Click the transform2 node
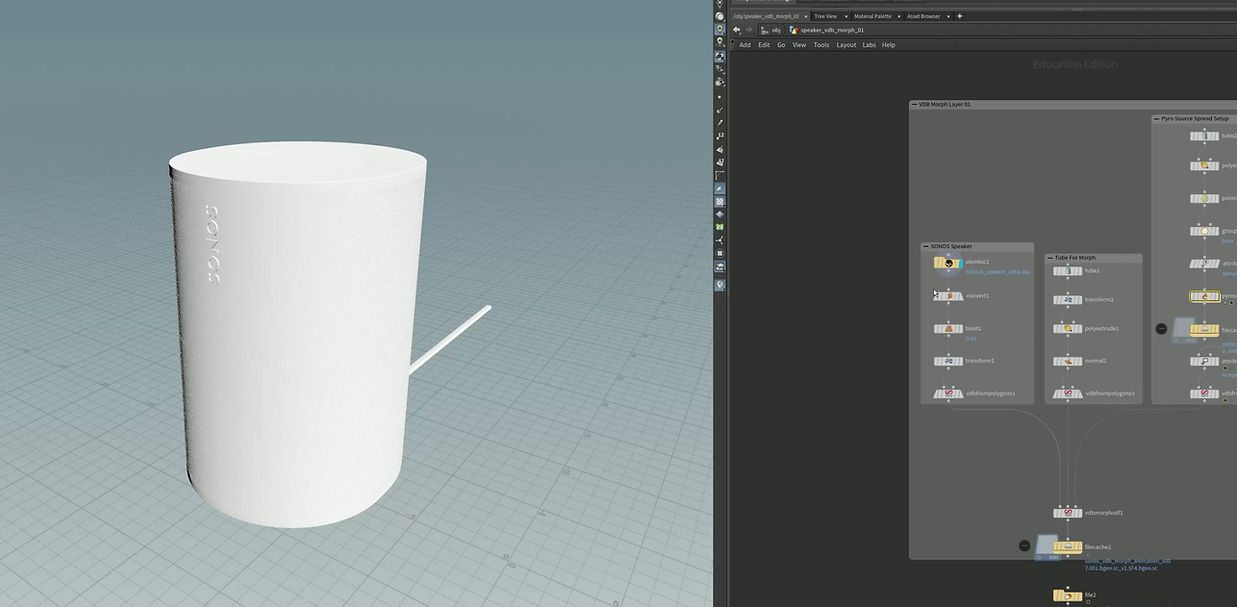The image size is (1237, 607). tap(1067, 300)
